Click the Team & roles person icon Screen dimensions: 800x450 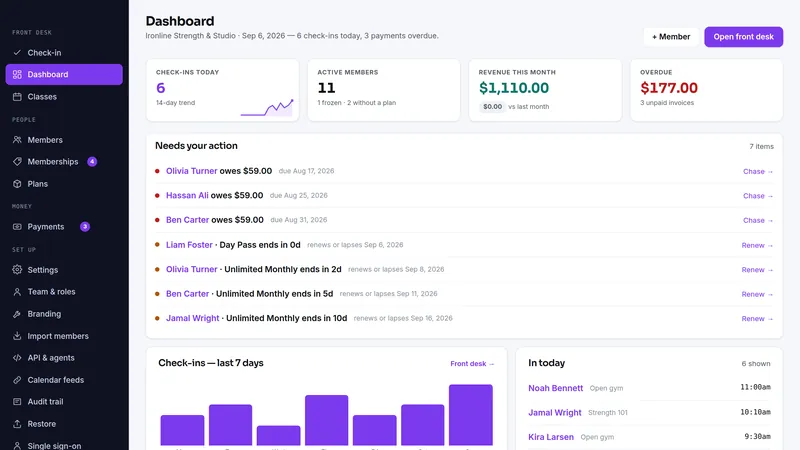click(x=17, y=292)
